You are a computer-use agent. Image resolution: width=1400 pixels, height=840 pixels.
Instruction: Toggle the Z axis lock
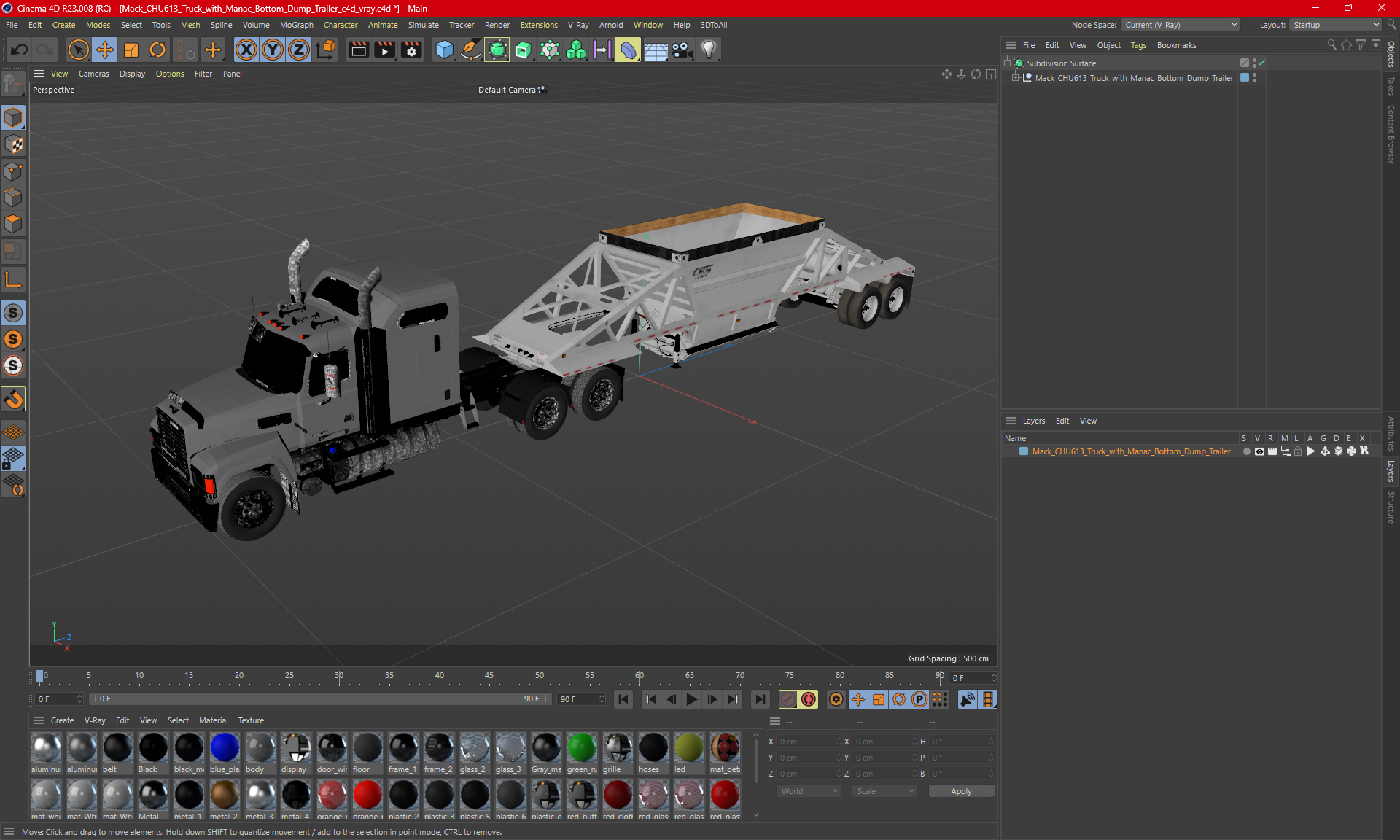[x=299, y=50]
